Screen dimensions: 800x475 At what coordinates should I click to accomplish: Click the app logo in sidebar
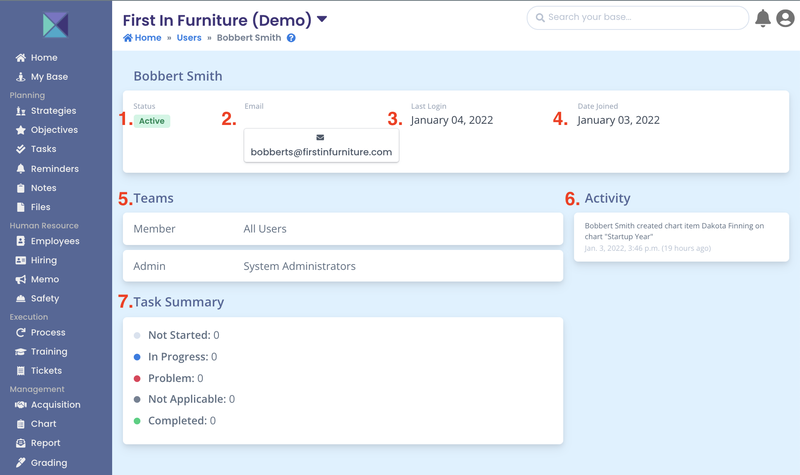(x=56, y=25)
